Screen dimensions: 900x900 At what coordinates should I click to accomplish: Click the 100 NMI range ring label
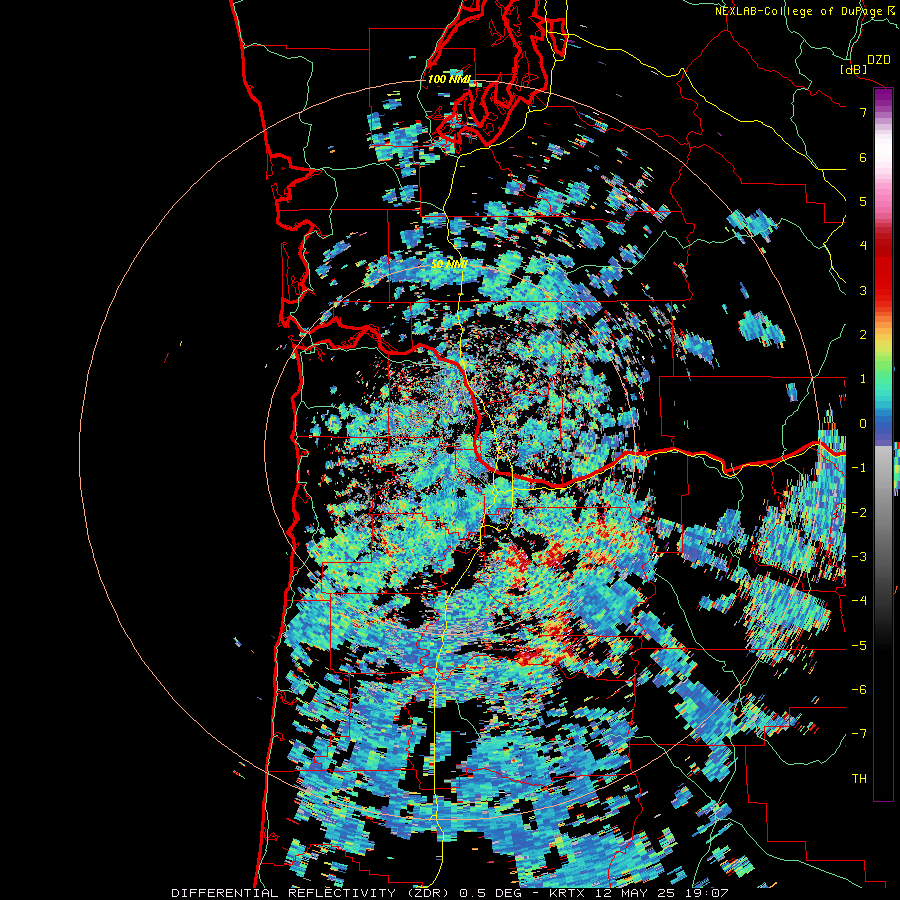449,79
